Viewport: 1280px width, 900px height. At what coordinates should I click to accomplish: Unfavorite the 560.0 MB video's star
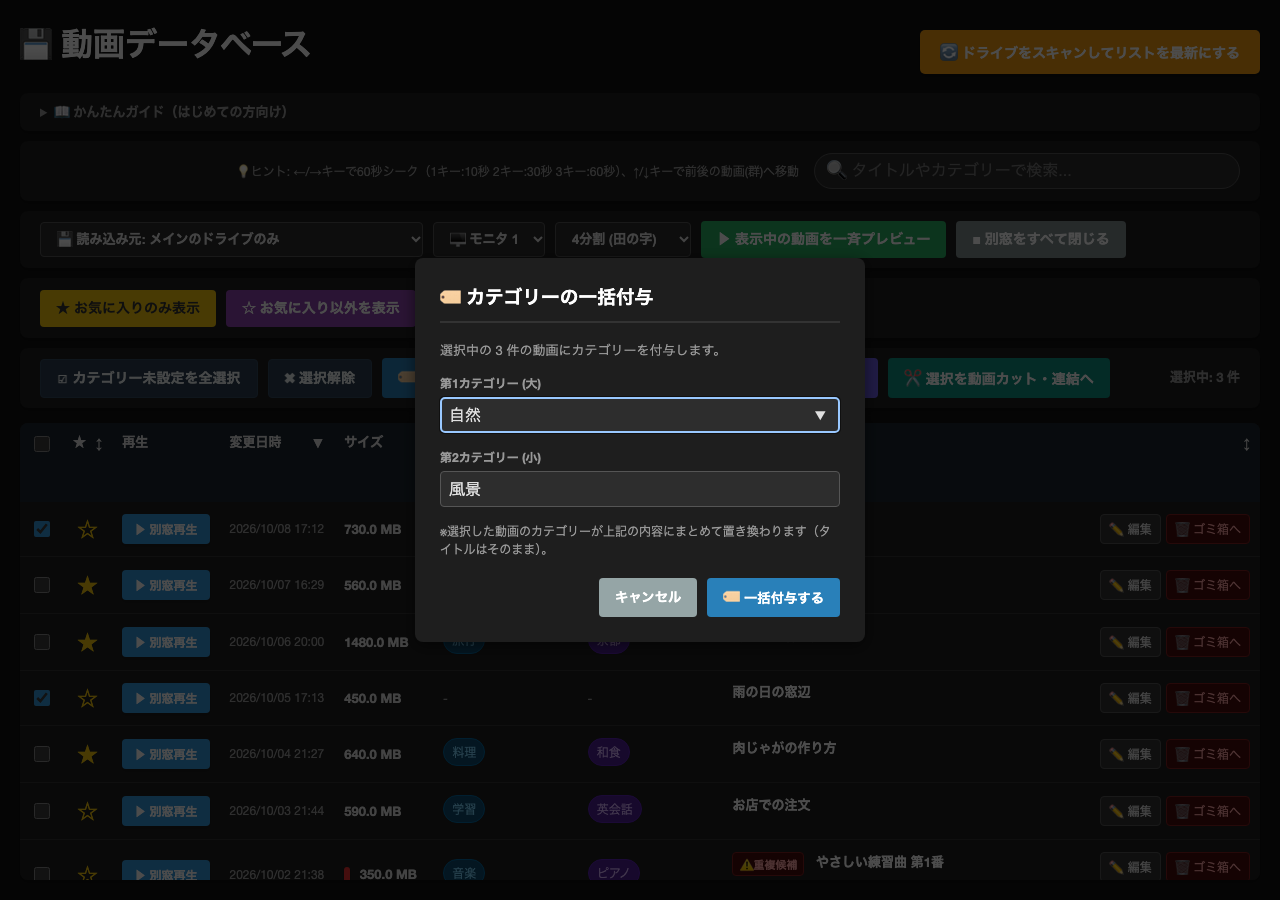point(87,585)
